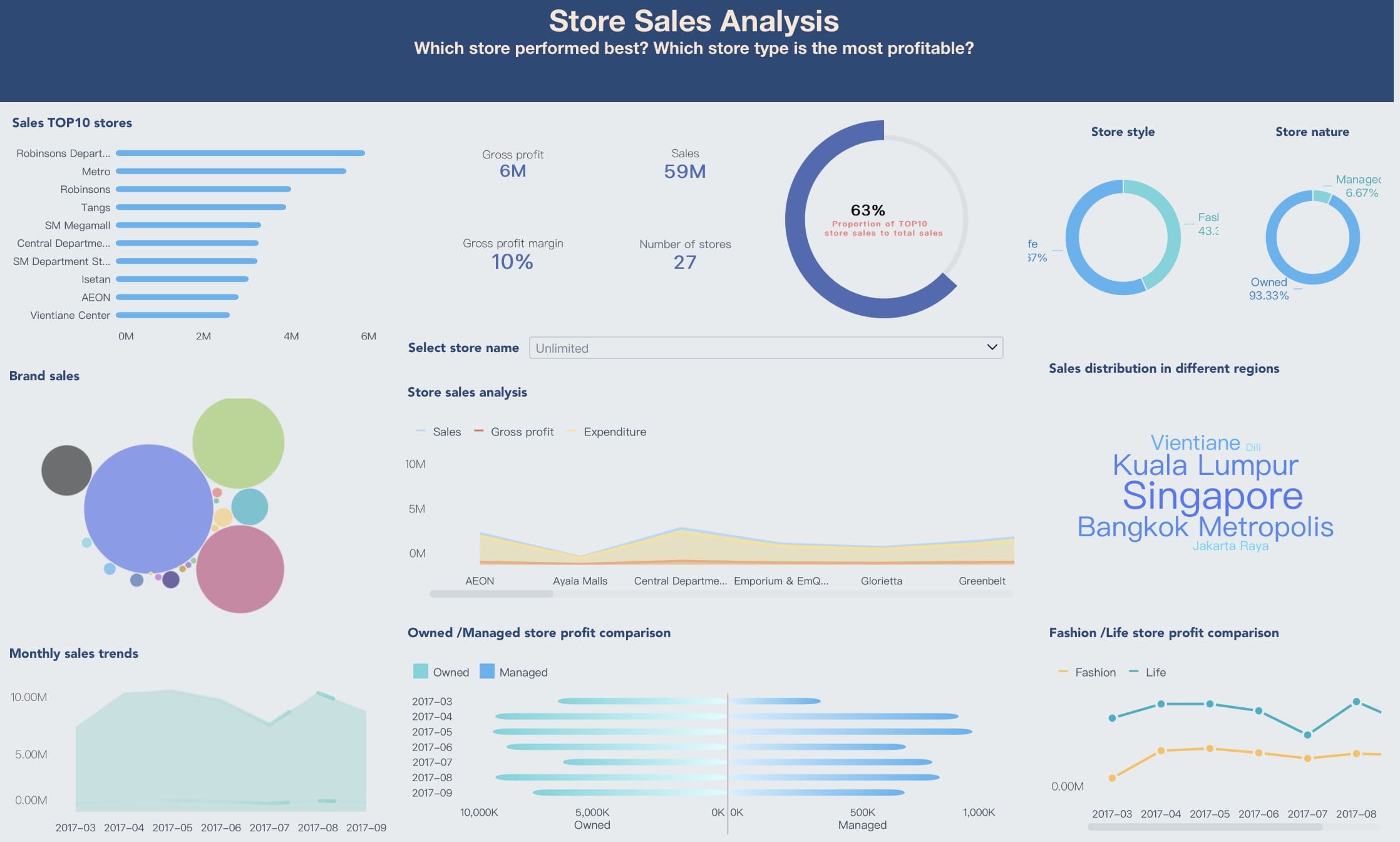Click Vientiane in the word cloud
This screenshot has width=1400, height=842.
[1195, 442]
